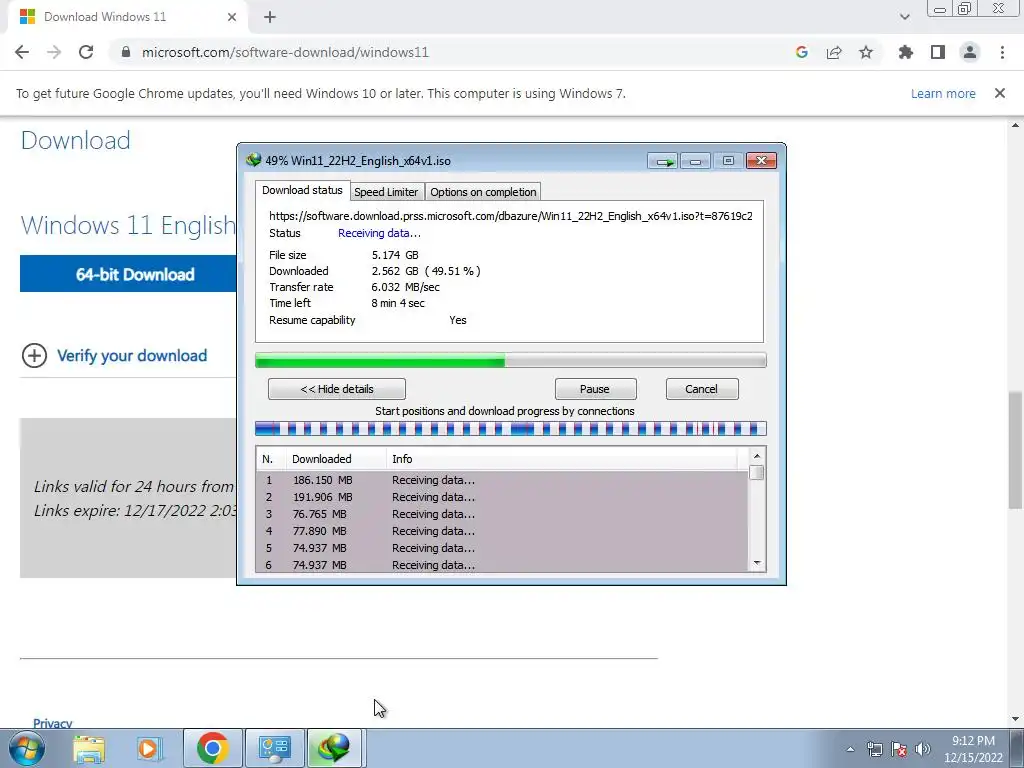Image resolution: width=1024 pixels, height=768 pixels.
Task: Pause the ISO download
Action: (x=595, y=389)
